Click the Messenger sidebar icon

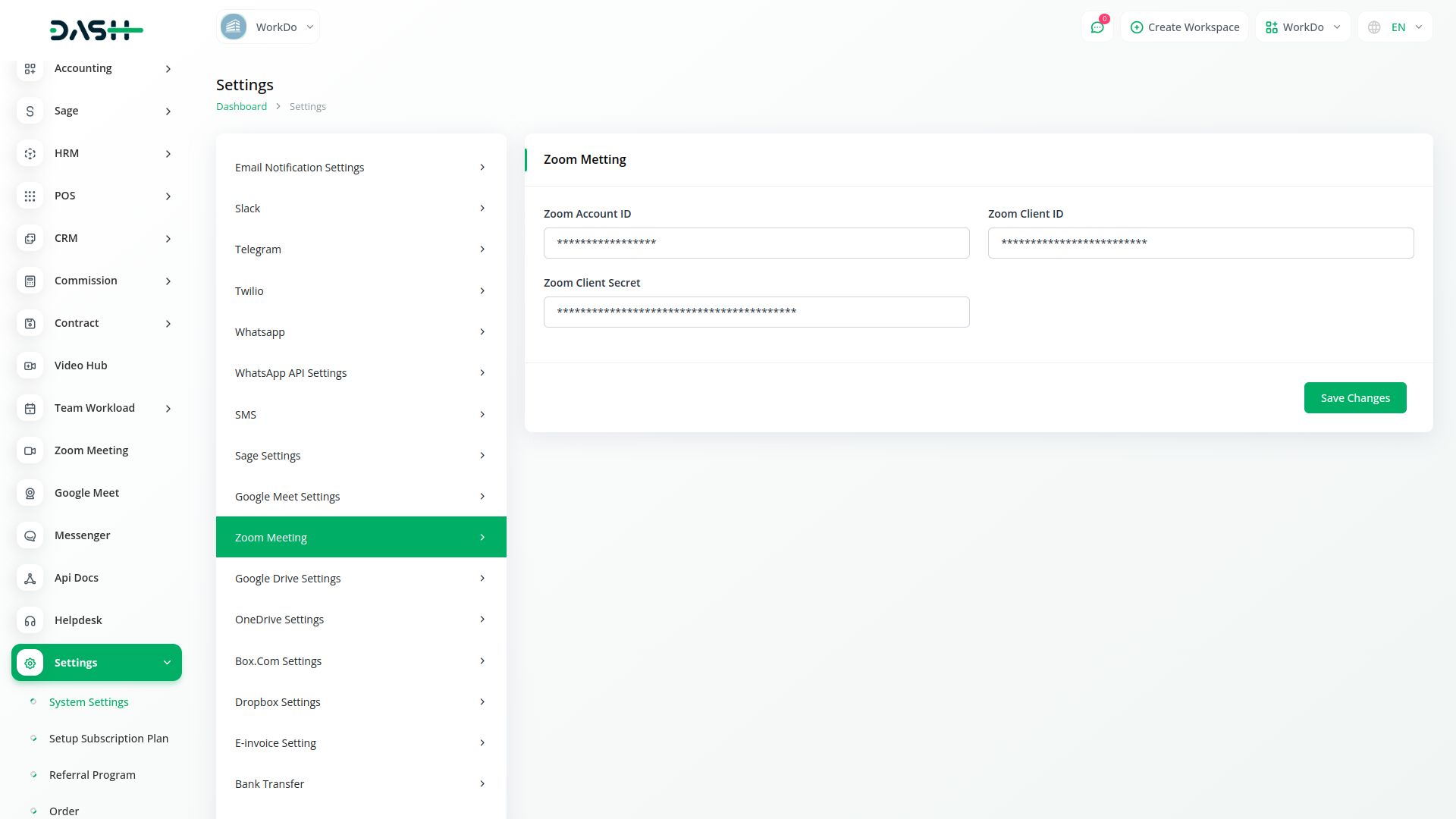tap(30, 535)
